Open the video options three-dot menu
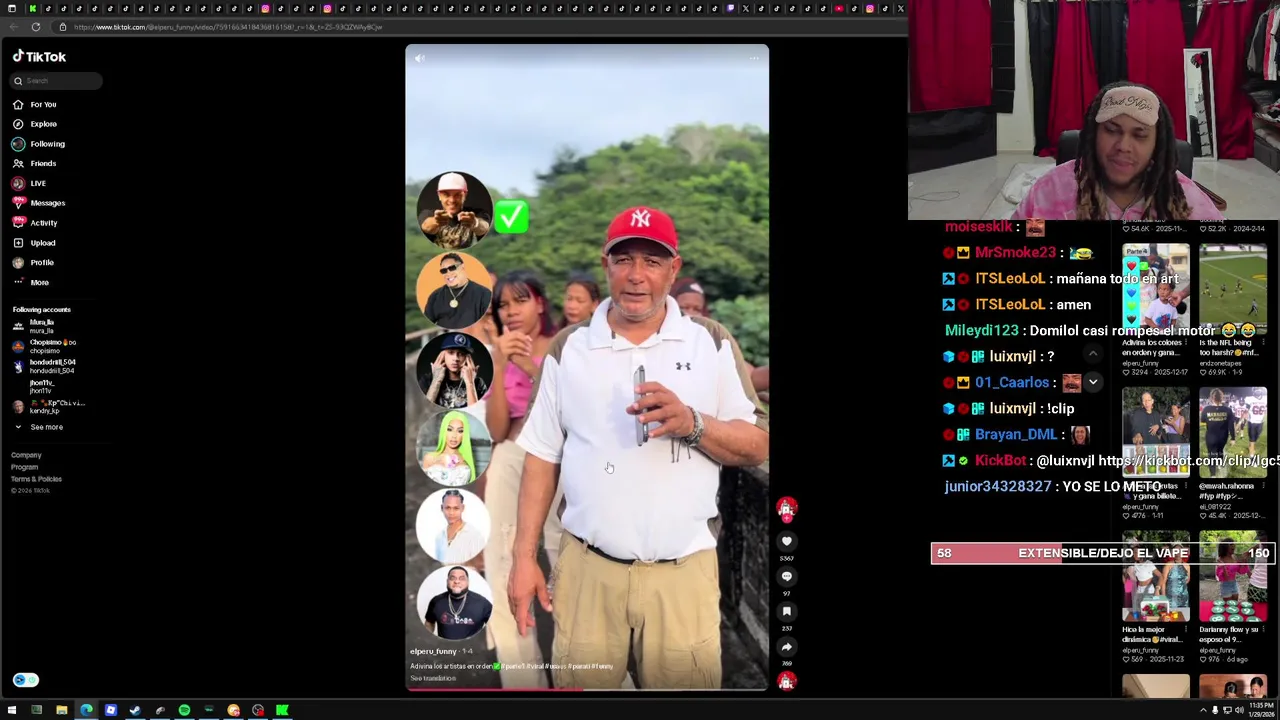 [754, 58]
